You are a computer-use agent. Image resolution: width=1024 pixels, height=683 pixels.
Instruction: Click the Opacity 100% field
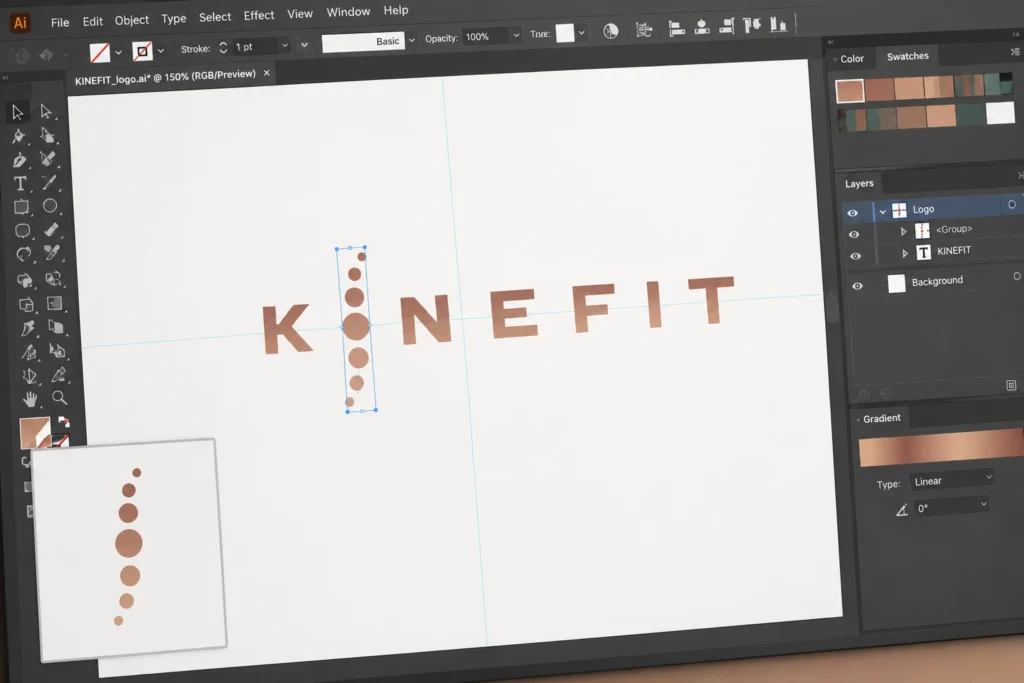coord(485,37)
